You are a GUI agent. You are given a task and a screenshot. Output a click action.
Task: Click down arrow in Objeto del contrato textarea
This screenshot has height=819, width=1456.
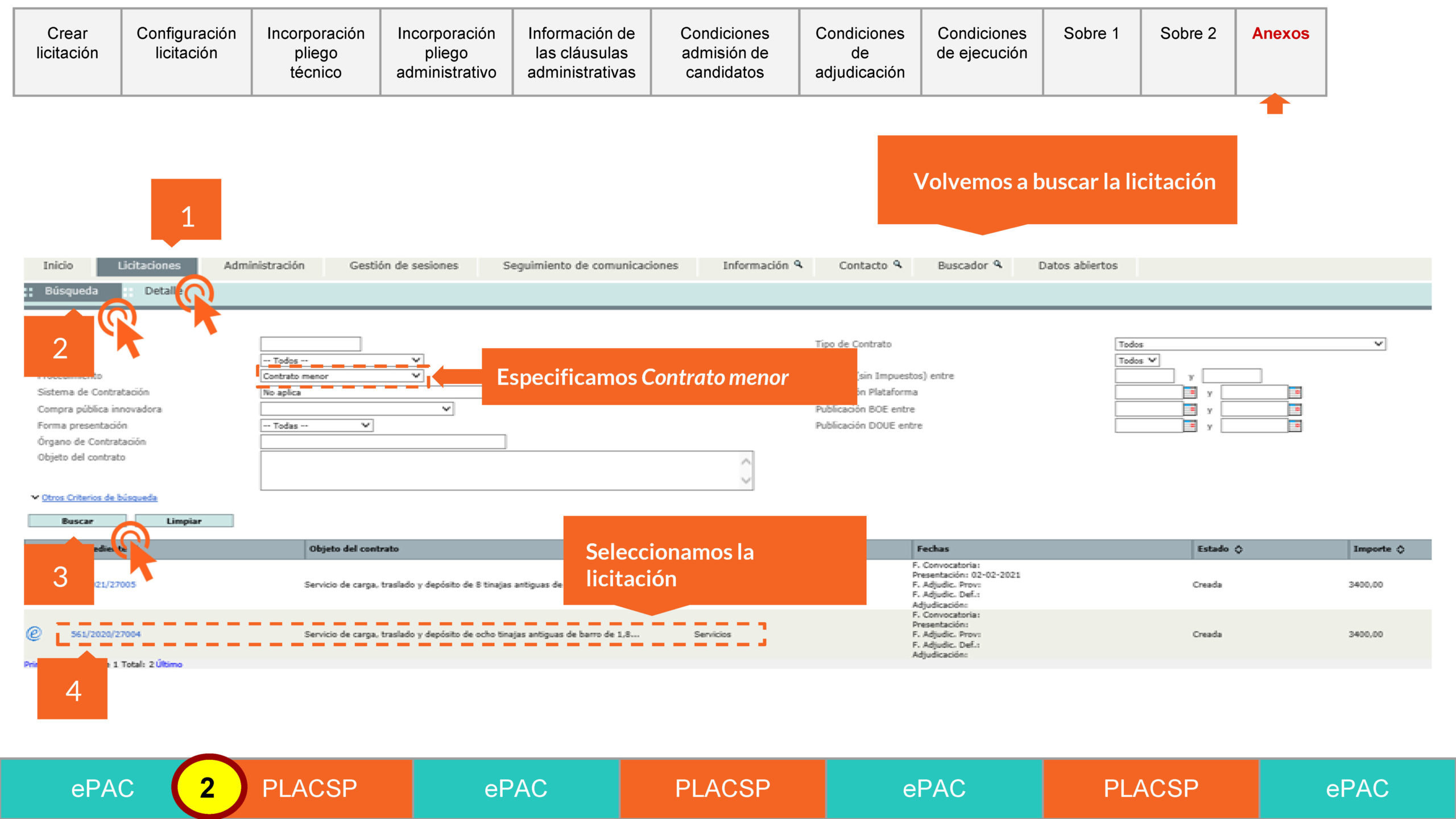click(746, 481)
